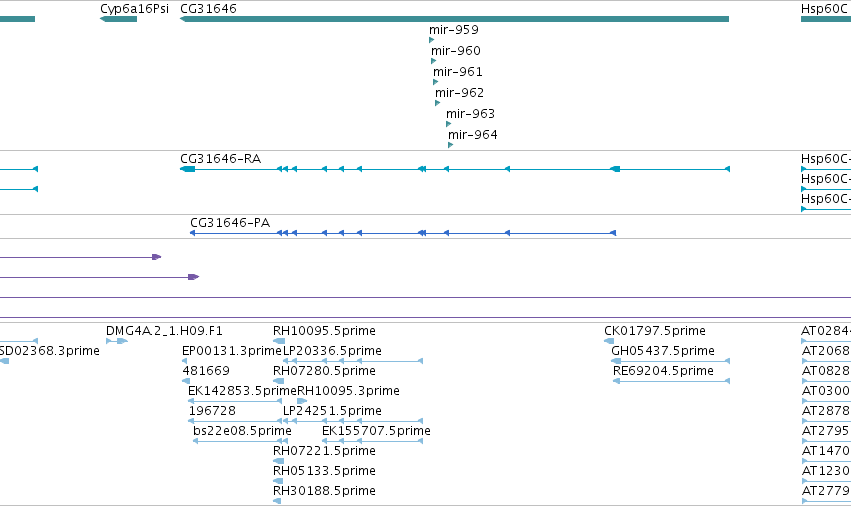Click the RE69204.5prime EST feature
Image resolution: width=851 pixels, height=506 pixels.
[x=671, y=381]
